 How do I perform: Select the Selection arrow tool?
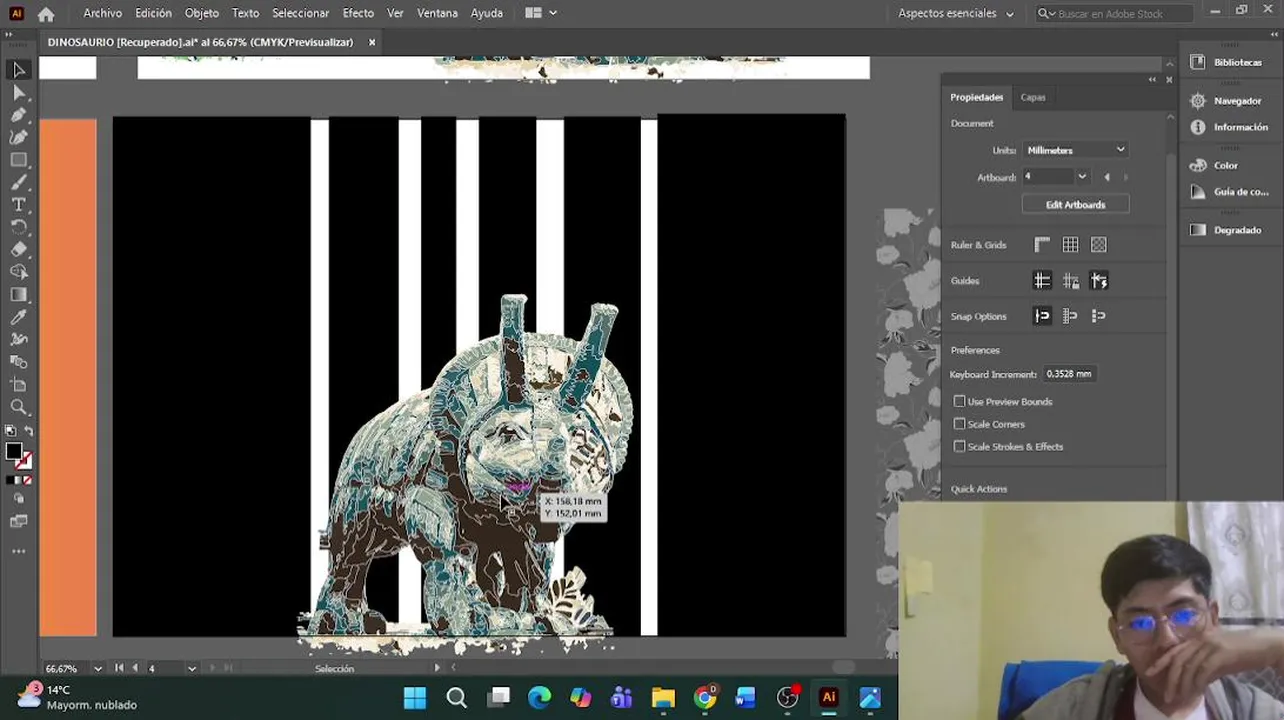tap(18, 70)
